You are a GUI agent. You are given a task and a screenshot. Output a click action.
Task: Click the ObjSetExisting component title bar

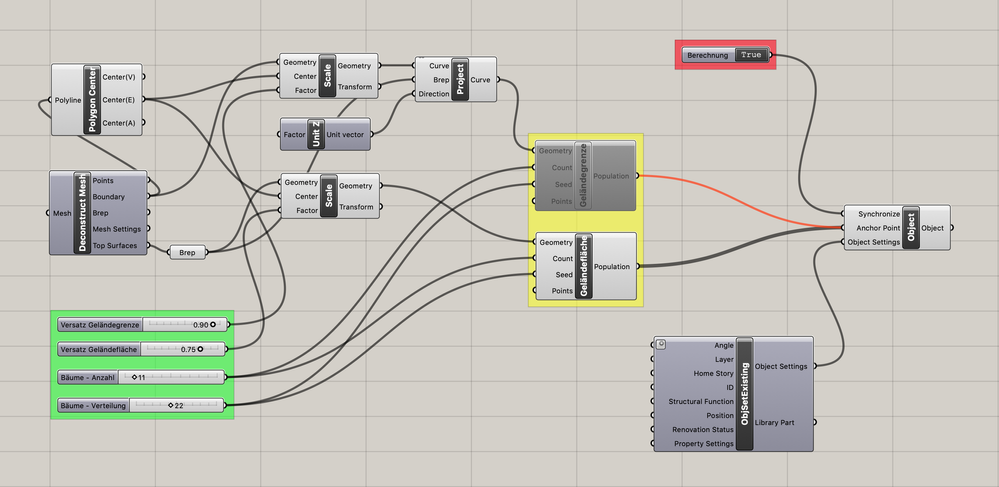click(x=744, y=394)
